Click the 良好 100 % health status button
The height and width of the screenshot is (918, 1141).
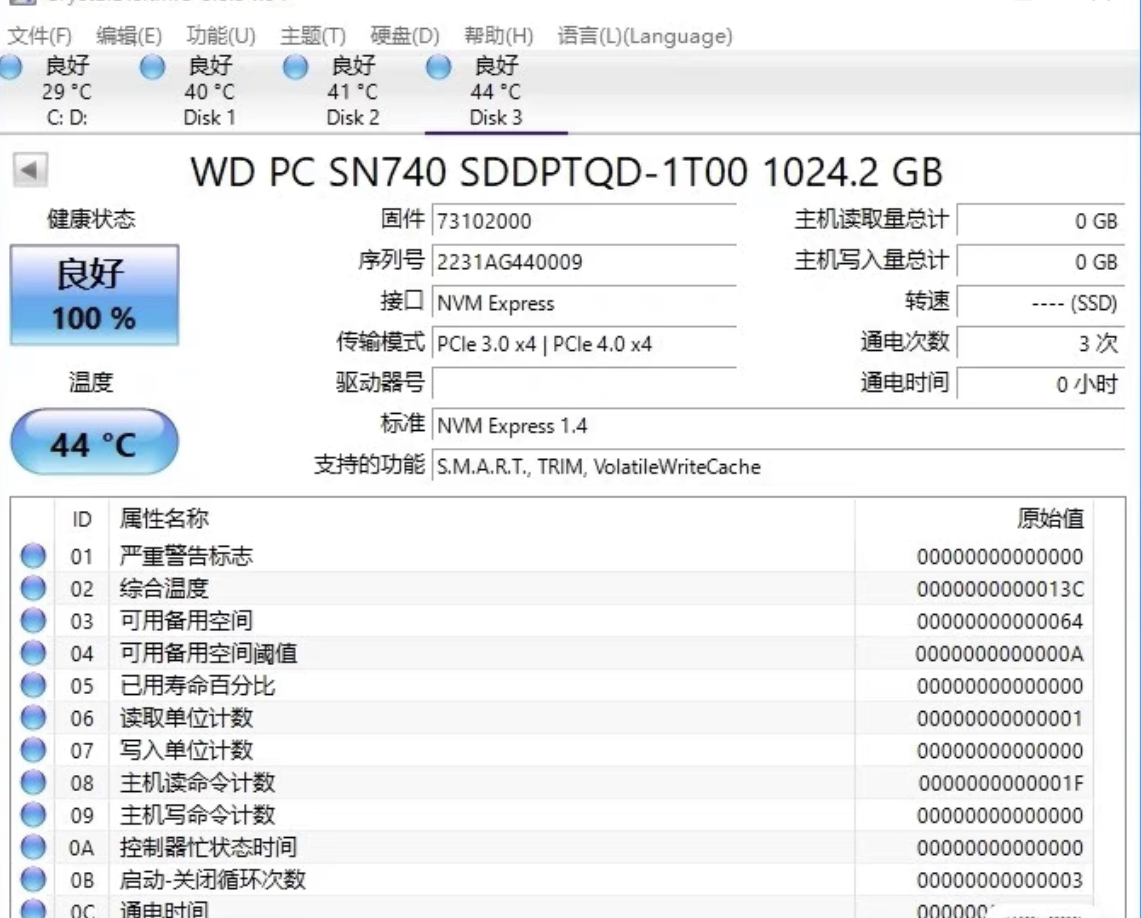[x=95, y=295]
